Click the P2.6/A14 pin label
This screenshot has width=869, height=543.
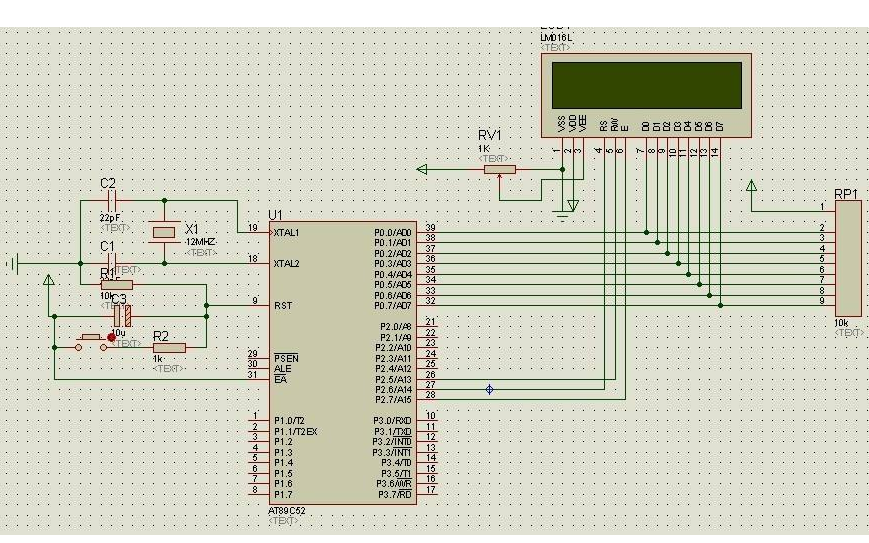(393, 390)
